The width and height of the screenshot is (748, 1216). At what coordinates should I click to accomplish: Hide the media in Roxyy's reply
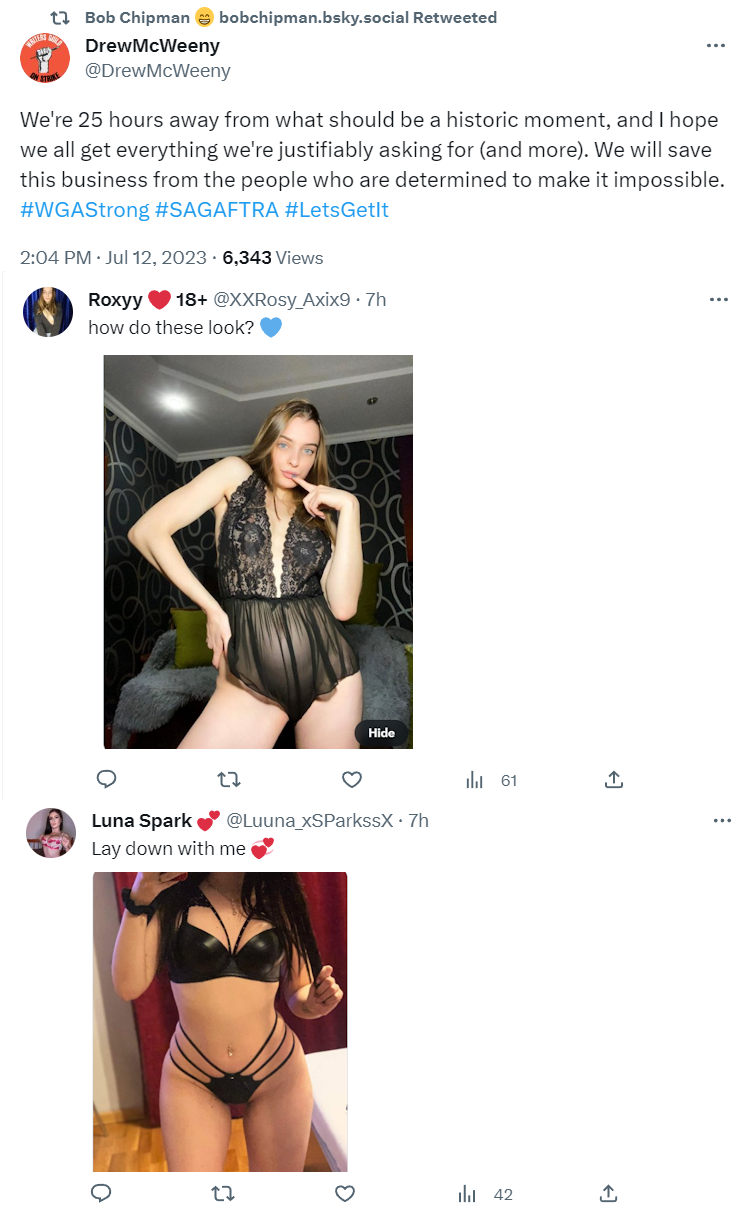coord(382,733)
